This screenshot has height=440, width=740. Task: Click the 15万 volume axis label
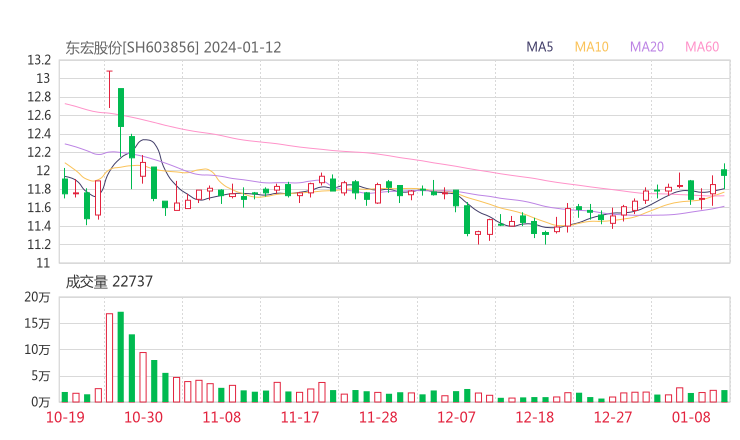(37, 323)
